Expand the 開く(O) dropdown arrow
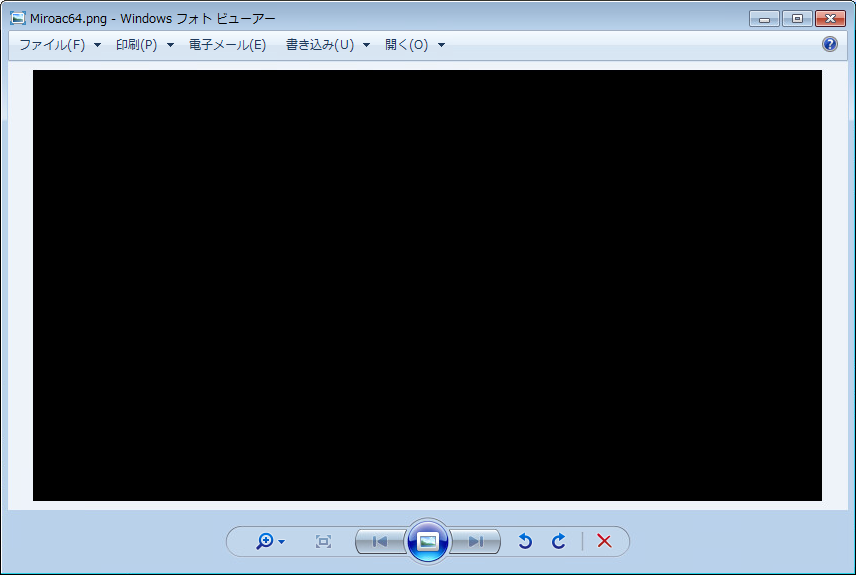856x575 pixels. pyautogui.click(x=441, y=45)
